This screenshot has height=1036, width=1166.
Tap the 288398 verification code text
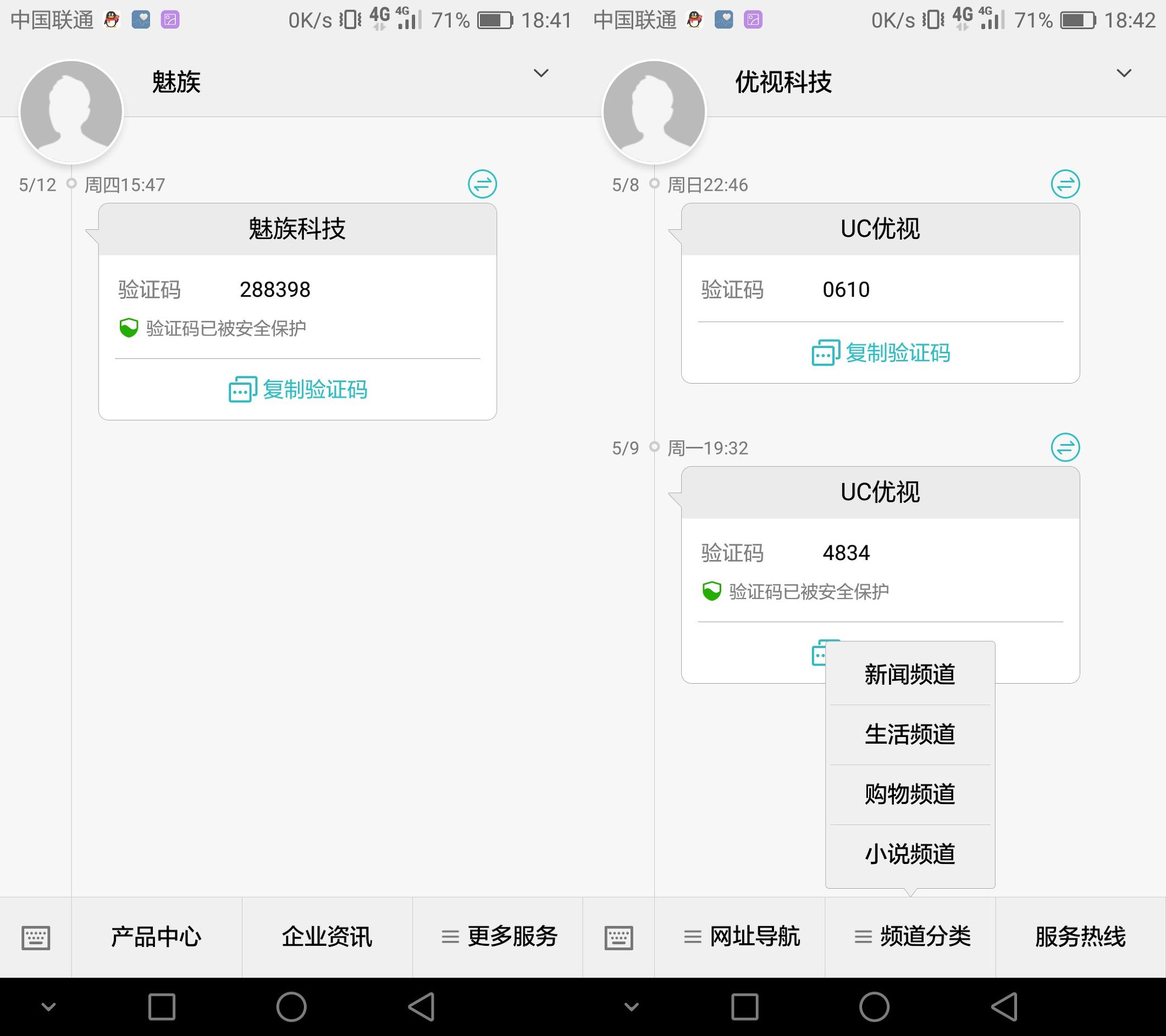[275, 290]
